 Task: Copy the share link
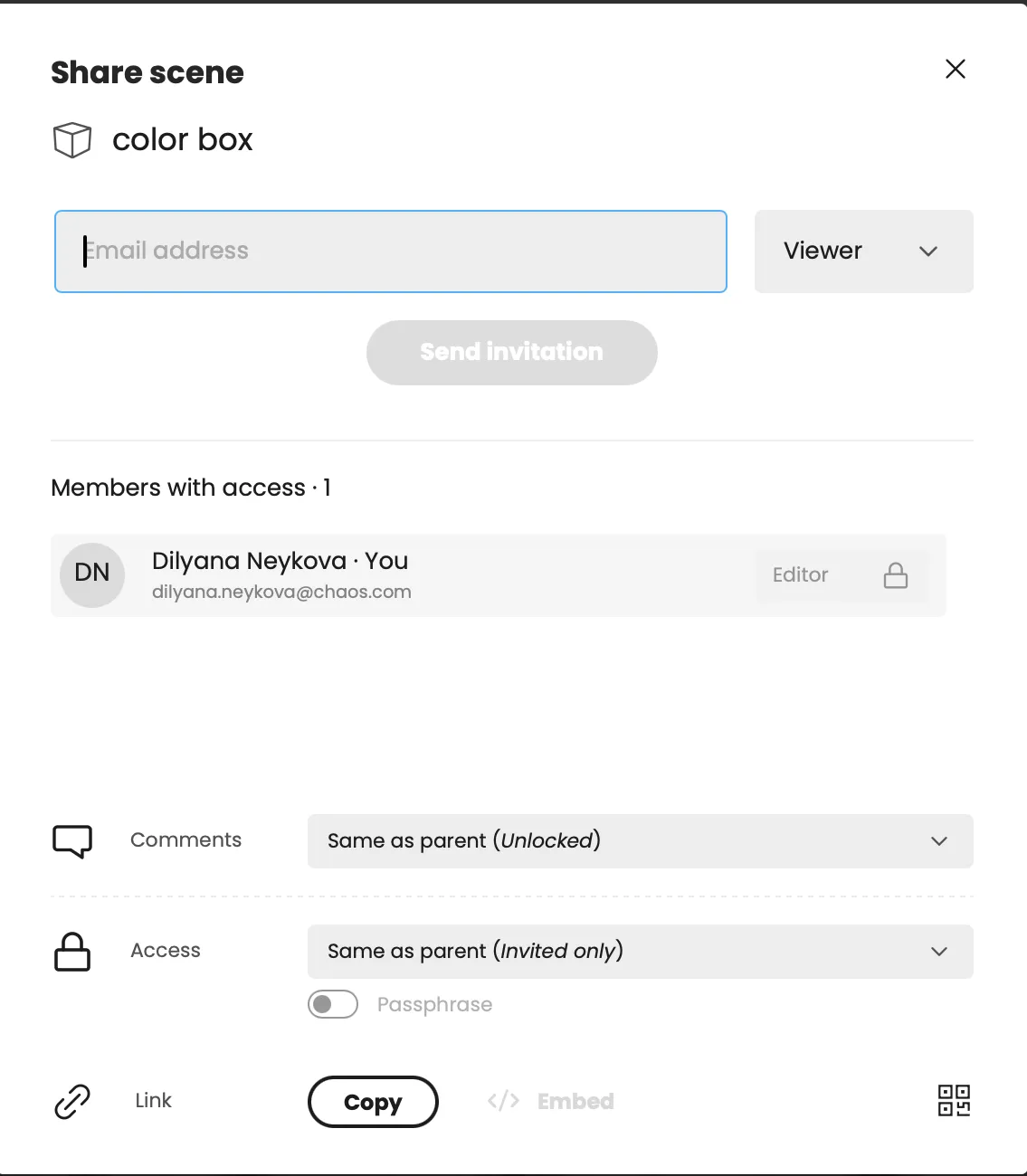pos(373,1102)
